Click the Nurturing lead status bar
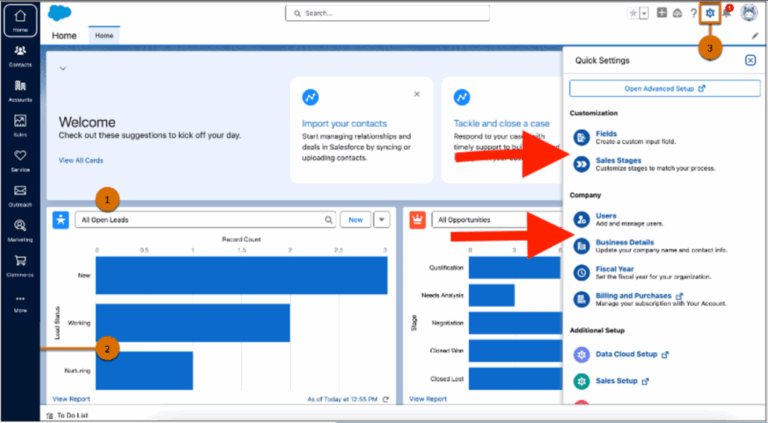This screenshot has width=768, height=423. (x=144, y=371)
